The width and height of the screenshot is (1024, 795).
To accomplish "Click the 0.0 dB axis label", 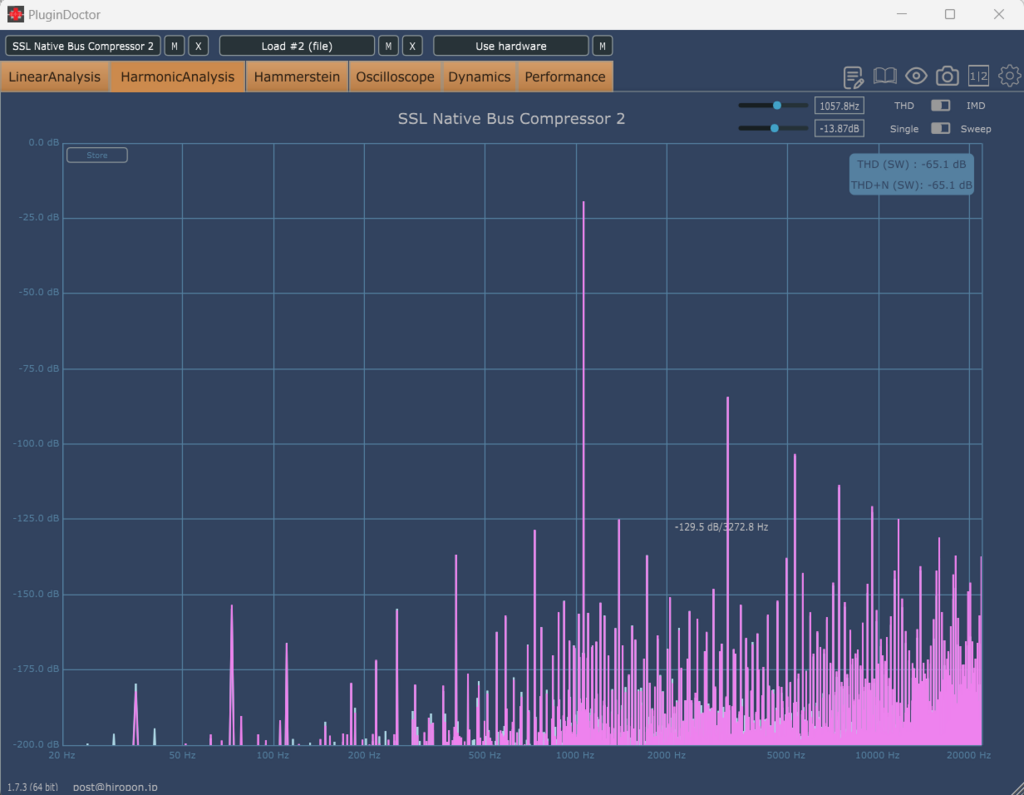I will coord(44,142).
